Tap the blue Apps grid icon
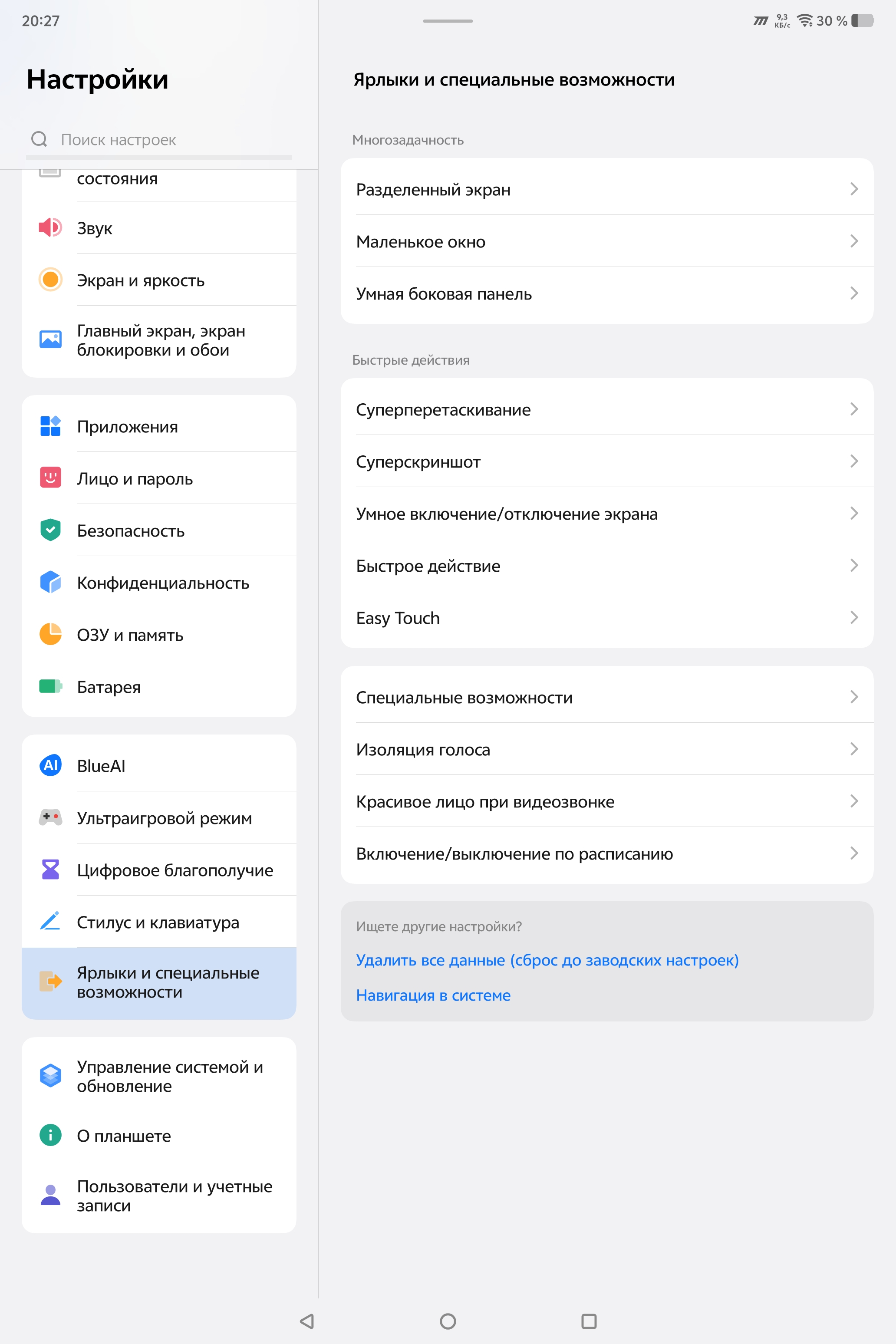The image size is (896, 1344). pyautogui.click(x=50, y=426)
